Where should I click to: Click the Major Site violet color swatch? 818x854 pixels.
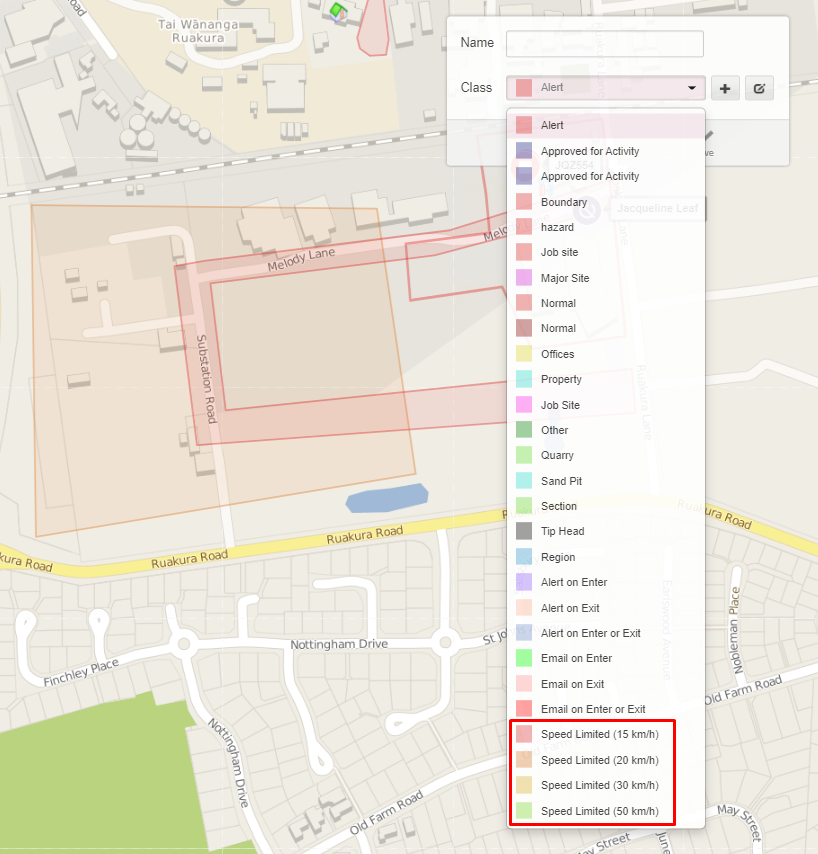click(524, 278)
